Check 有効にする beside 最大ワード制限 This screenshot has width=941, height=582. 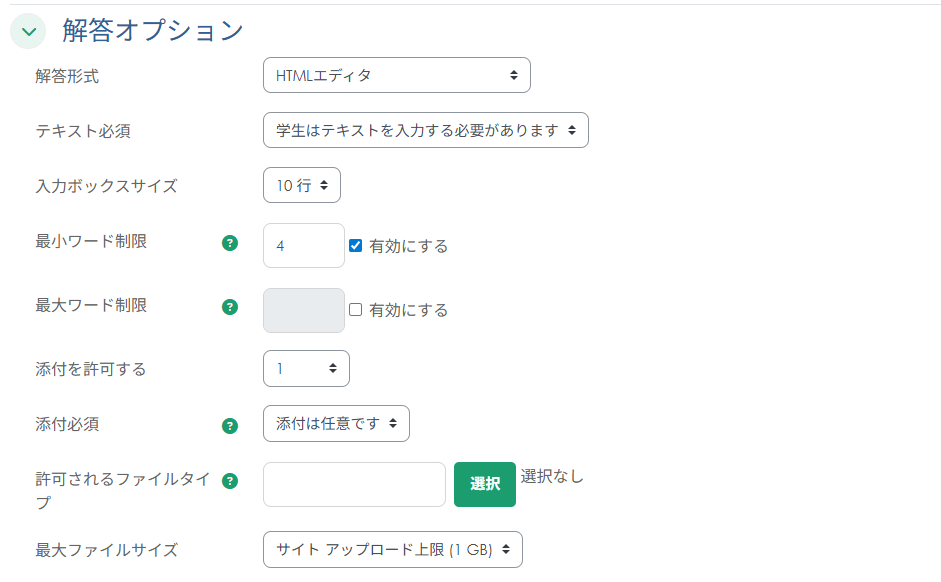point(356,310)
